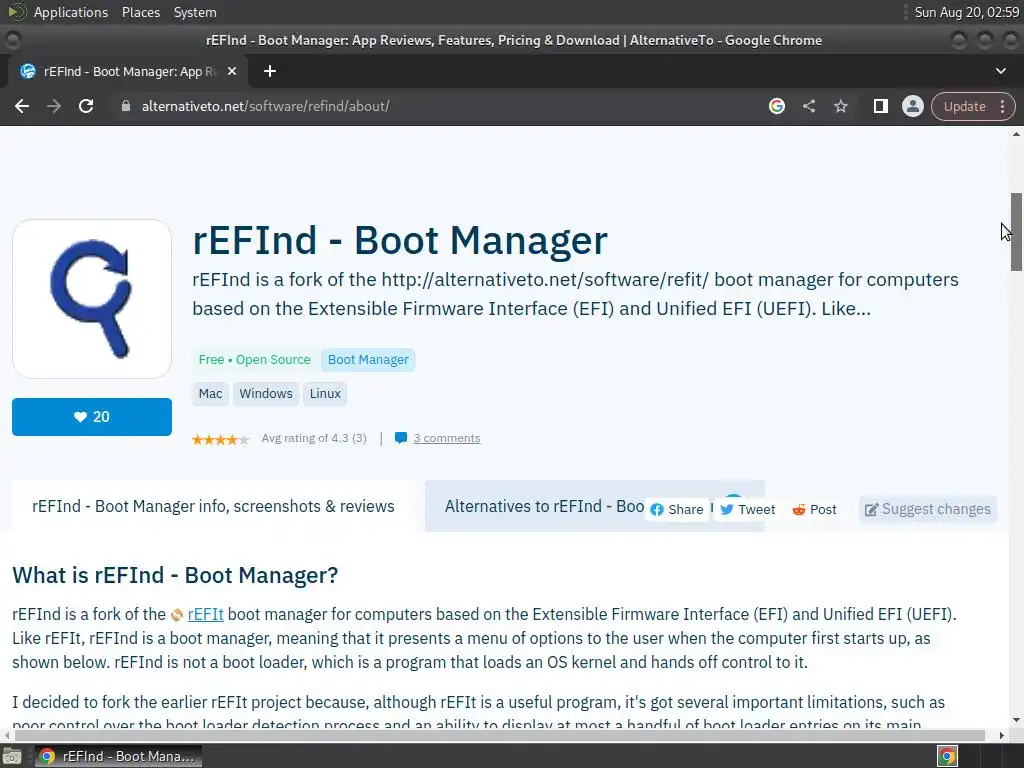Click the Free Open Source label
This screenshot has height=768, width=1024.
[255, 360]
